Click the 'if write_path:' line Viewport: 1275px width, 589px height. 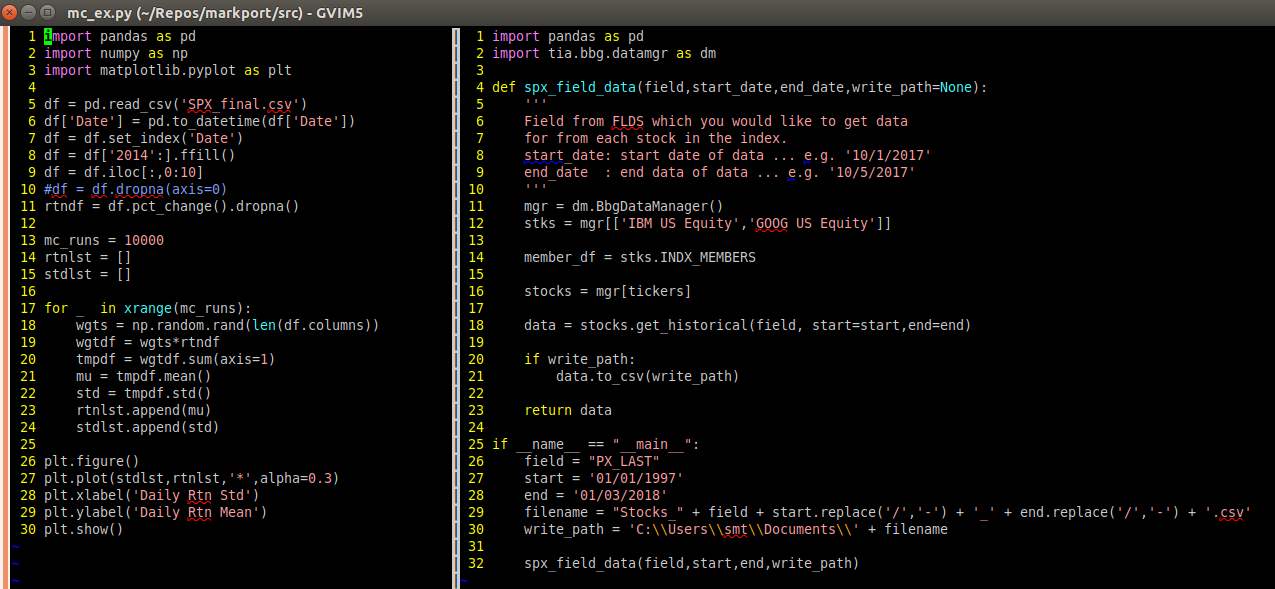(580, 359)
